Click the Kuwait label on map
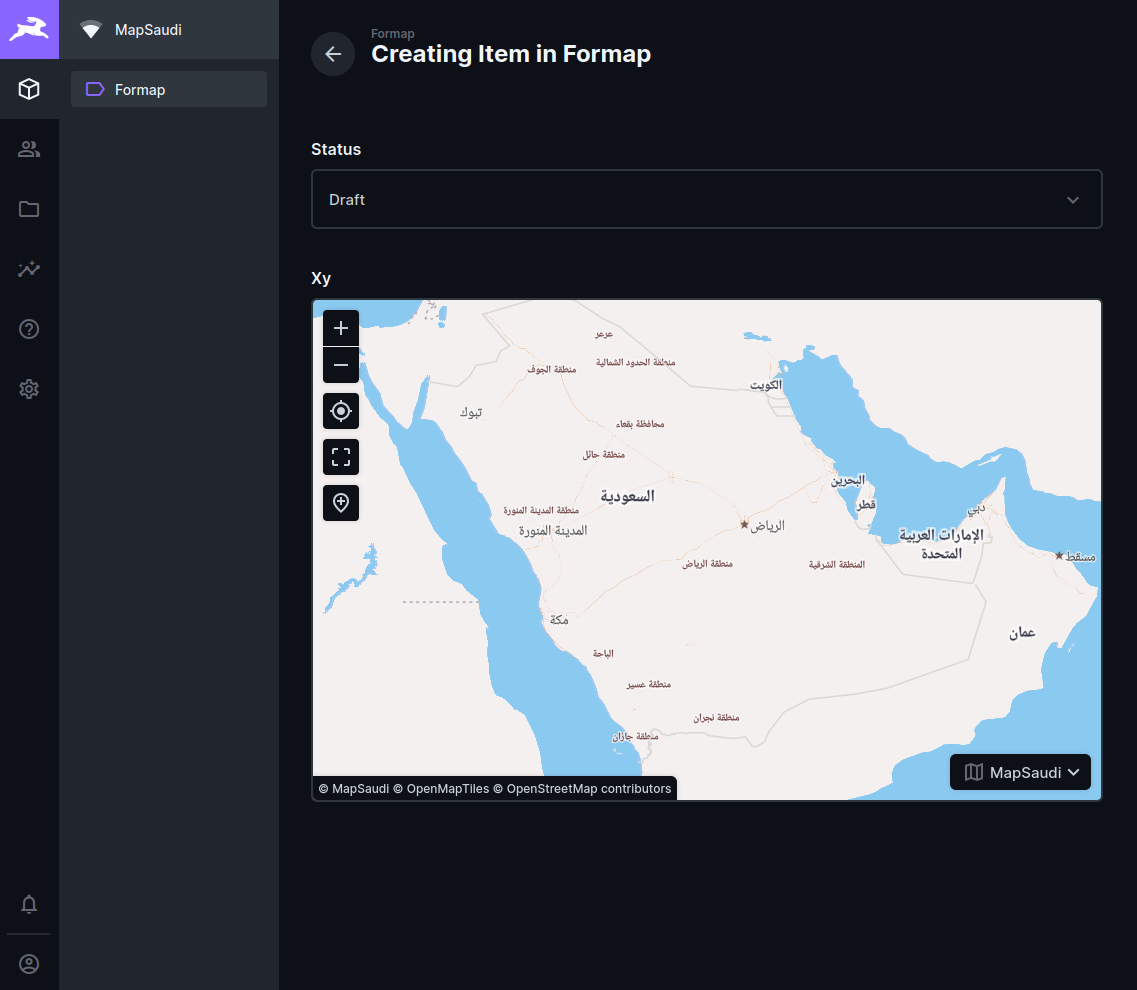This screenshot has width=1137, height=990. point(766,385)
